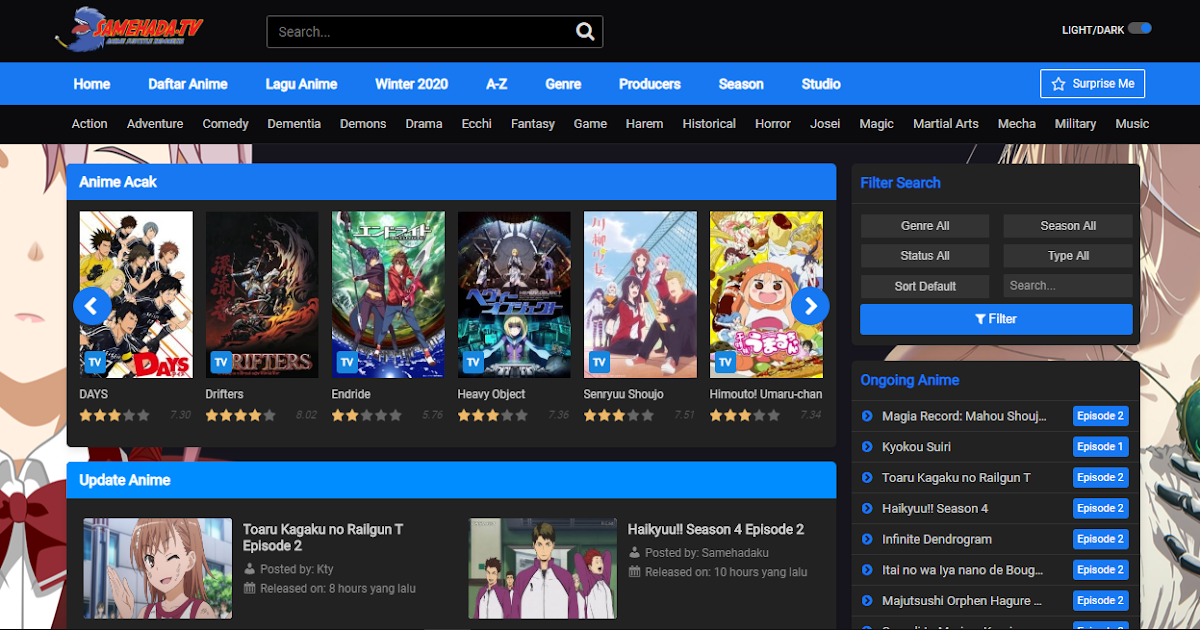This screenshot has width=1200, height=630.
Task: Open the A-Z menu item
Action: [497, 84]
